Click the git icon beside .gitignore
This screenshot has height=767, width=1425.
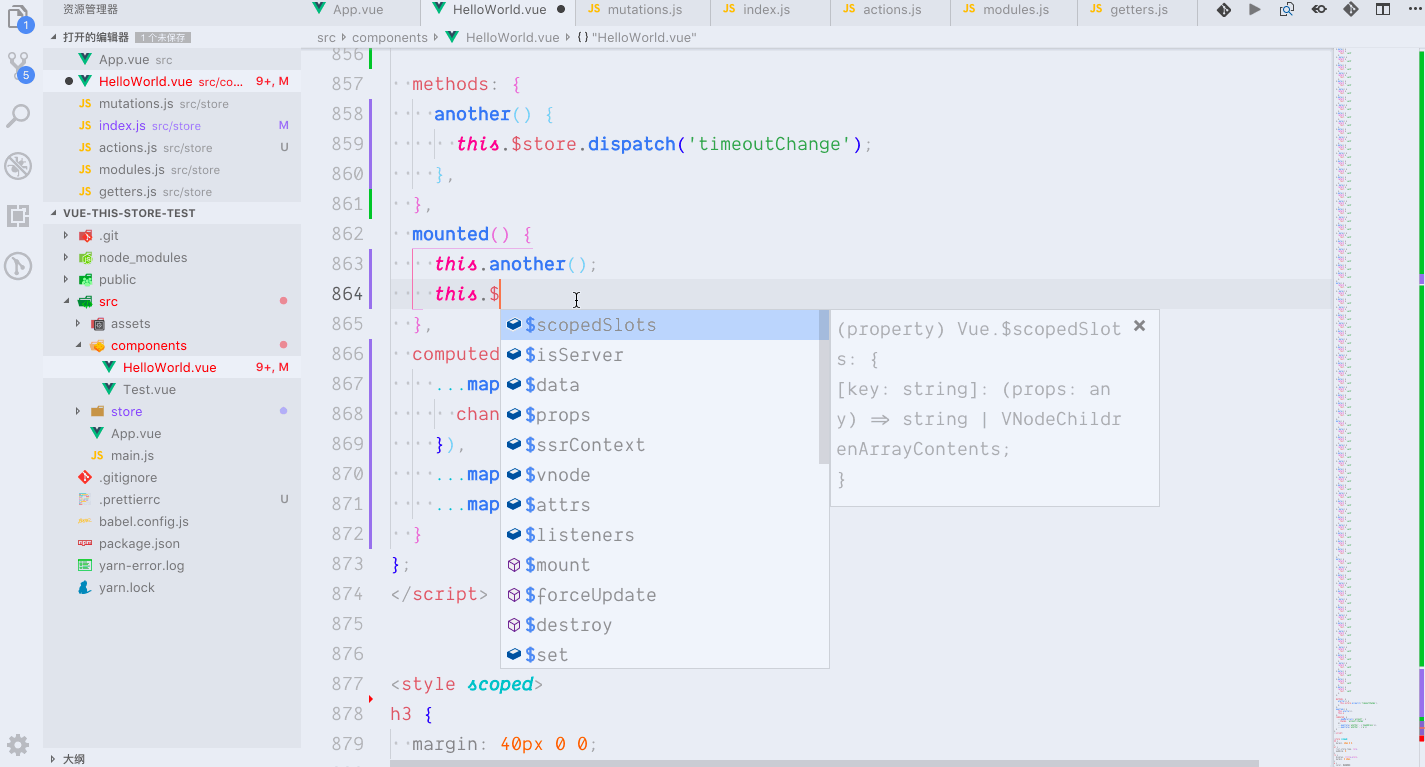pos(85,477)
